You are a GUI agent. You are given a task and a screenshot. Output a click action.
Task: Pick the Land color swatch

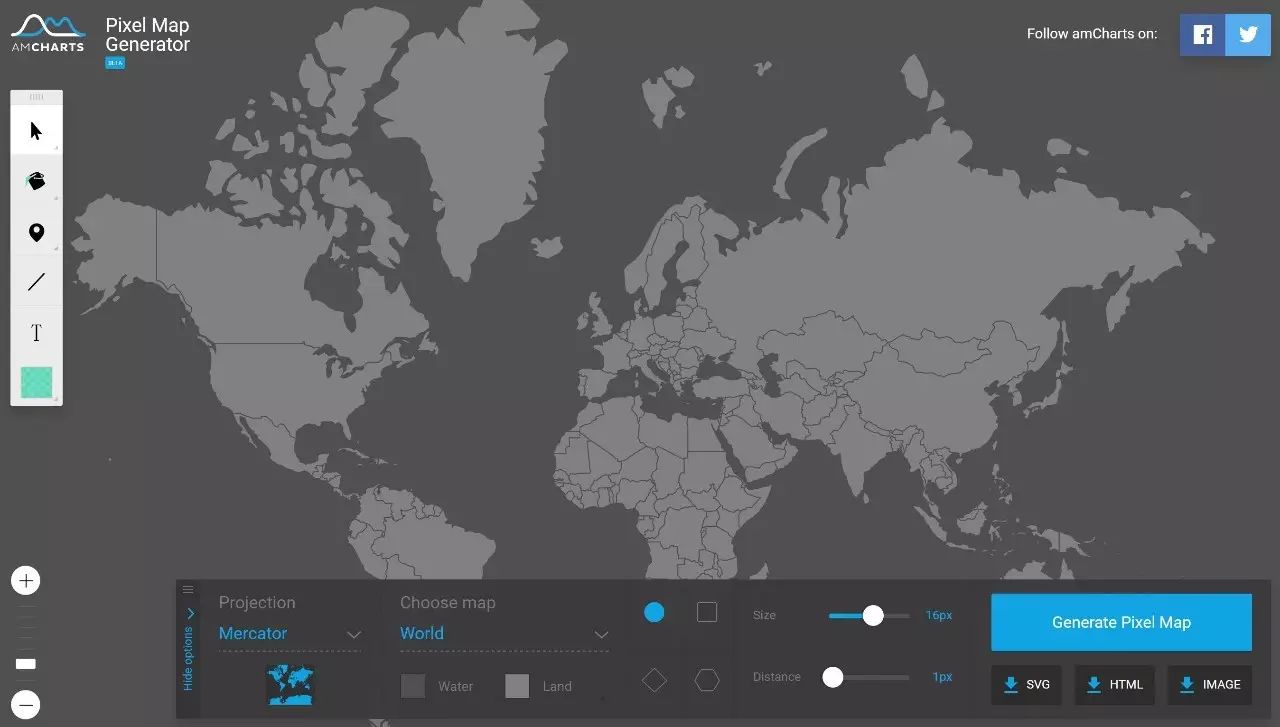(517, 686)
